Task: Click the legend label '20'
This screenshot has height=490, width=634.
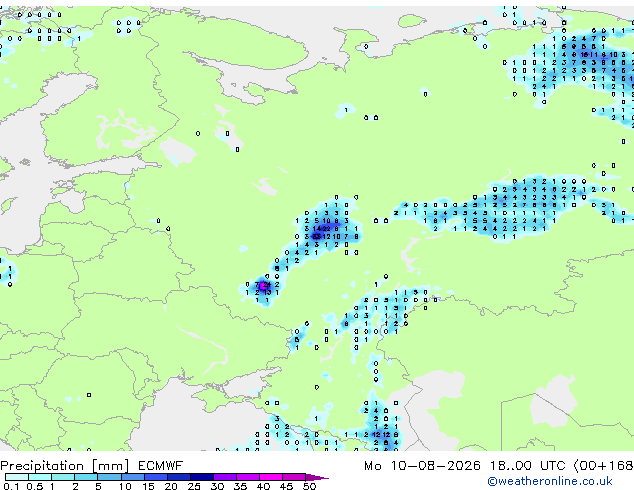Action: click(171, 486)
